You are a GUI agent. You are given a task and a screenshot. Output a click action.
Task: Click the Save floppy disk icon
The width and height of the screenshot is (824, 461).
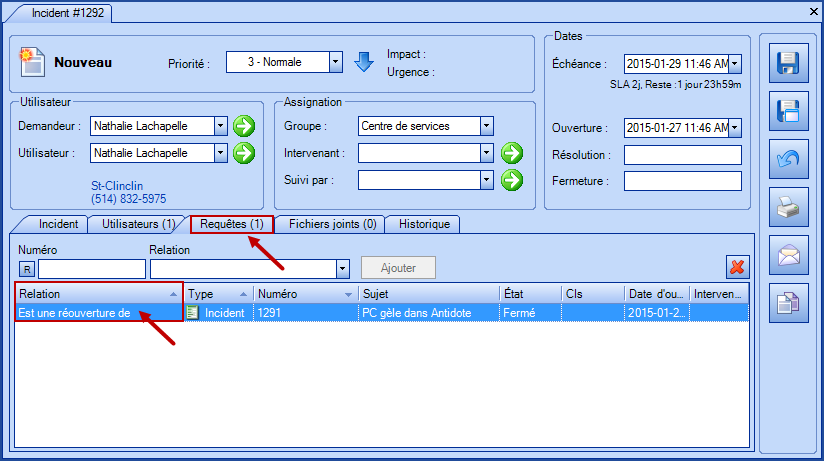pos(788,65)
